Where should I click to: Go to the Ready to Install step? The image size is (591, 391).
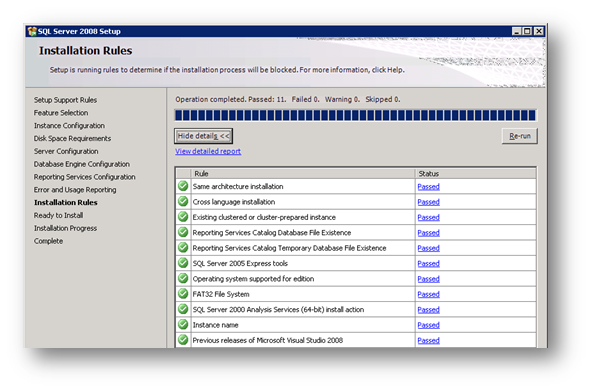click(58, 215)
